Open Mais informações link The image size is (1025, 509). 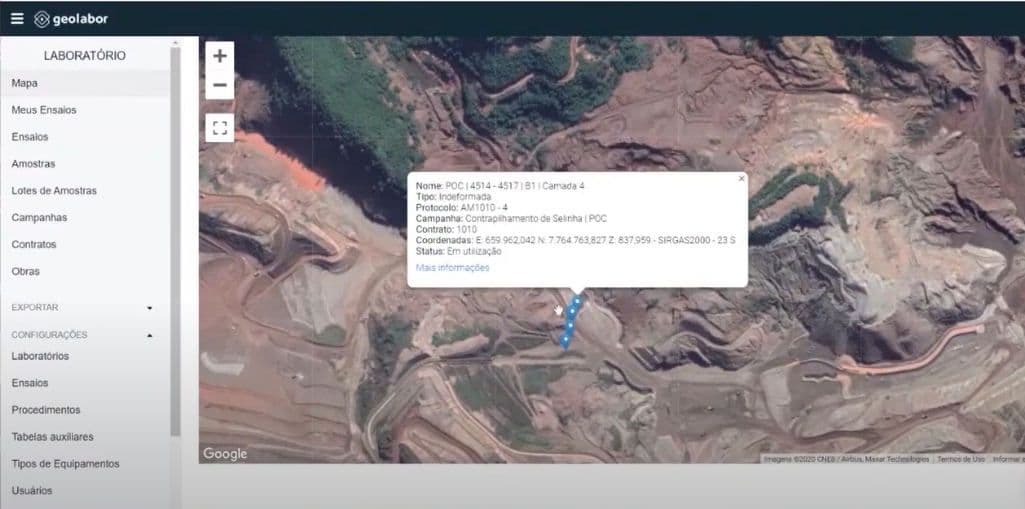(x=452, y=267)
